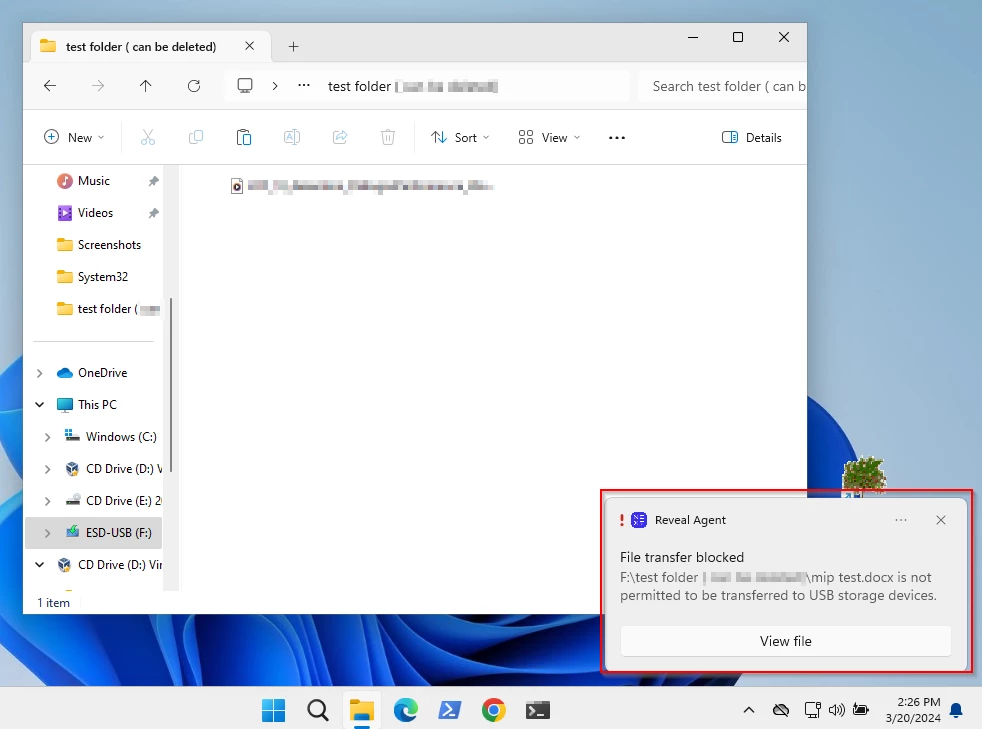Click the Paste clipboard icon
The height and width of the screenshot is (729, 982).
[x=244, y=137]
